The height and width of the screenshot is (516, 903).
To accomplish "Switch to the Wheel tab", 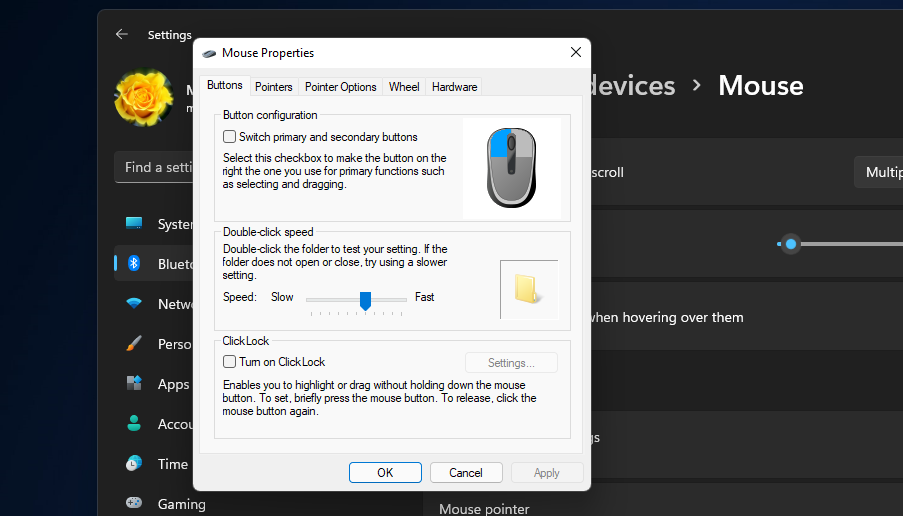I will 404,87.
